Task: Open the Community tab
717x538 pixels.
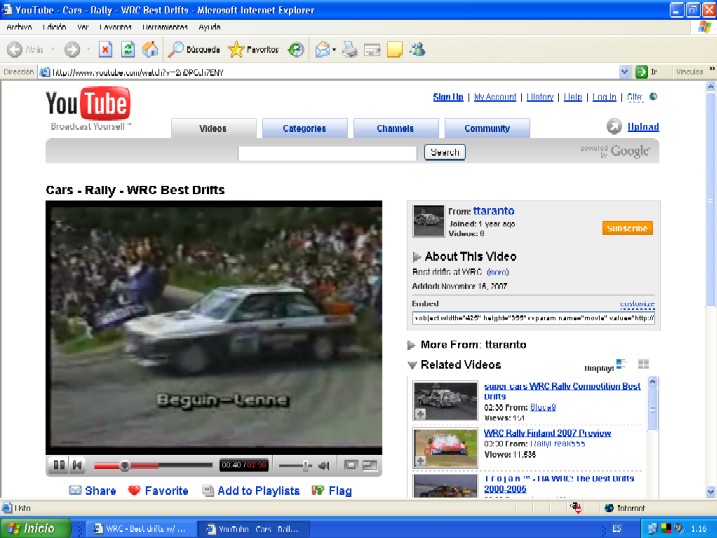Action: tap(487, 128)
